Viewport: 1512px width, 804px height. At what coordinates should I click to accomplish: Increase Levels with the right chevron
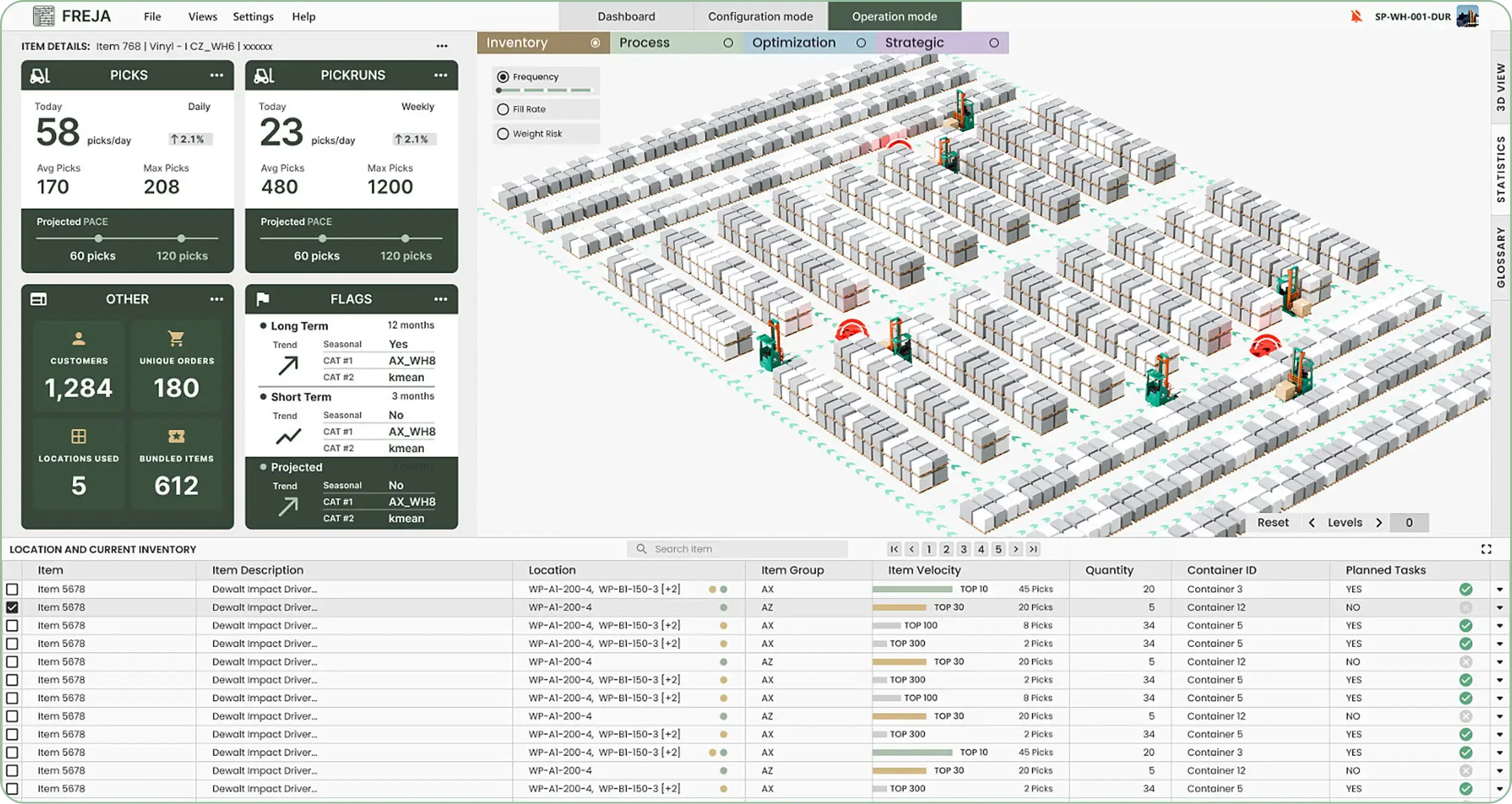click(1379, 523)
